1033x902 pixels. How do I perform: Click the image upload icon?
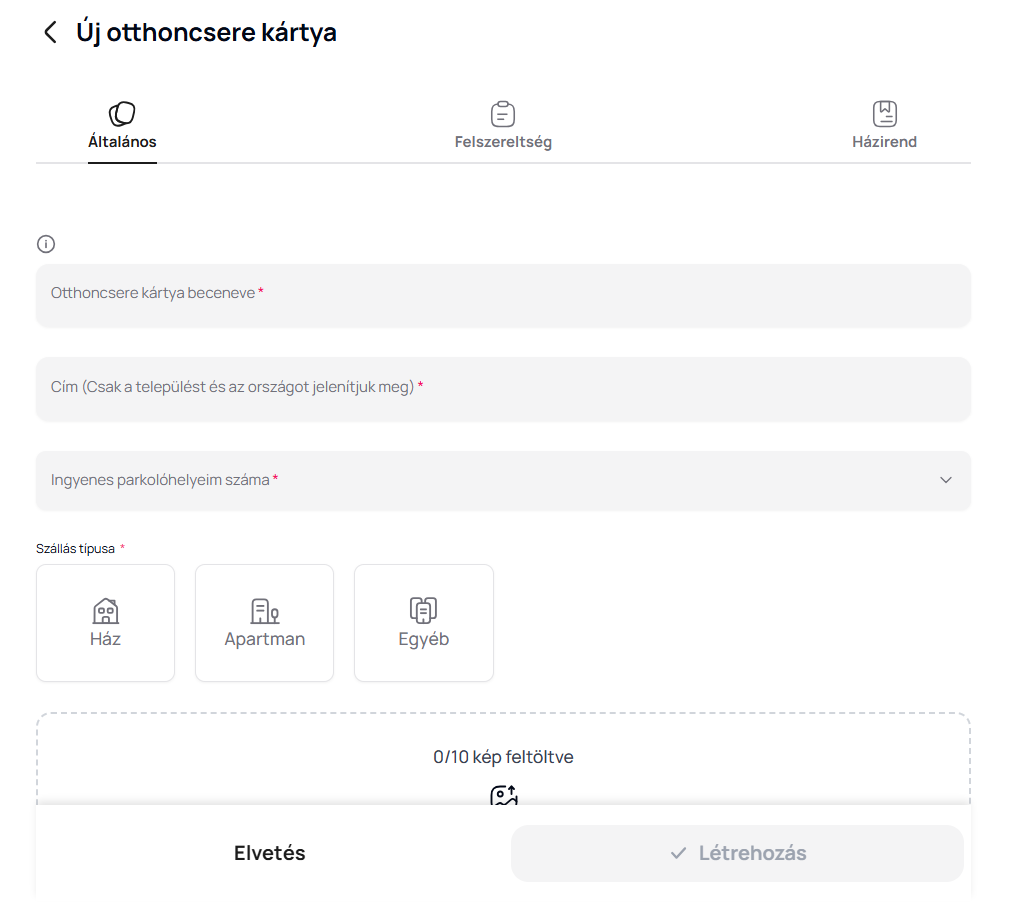[503, 796]
